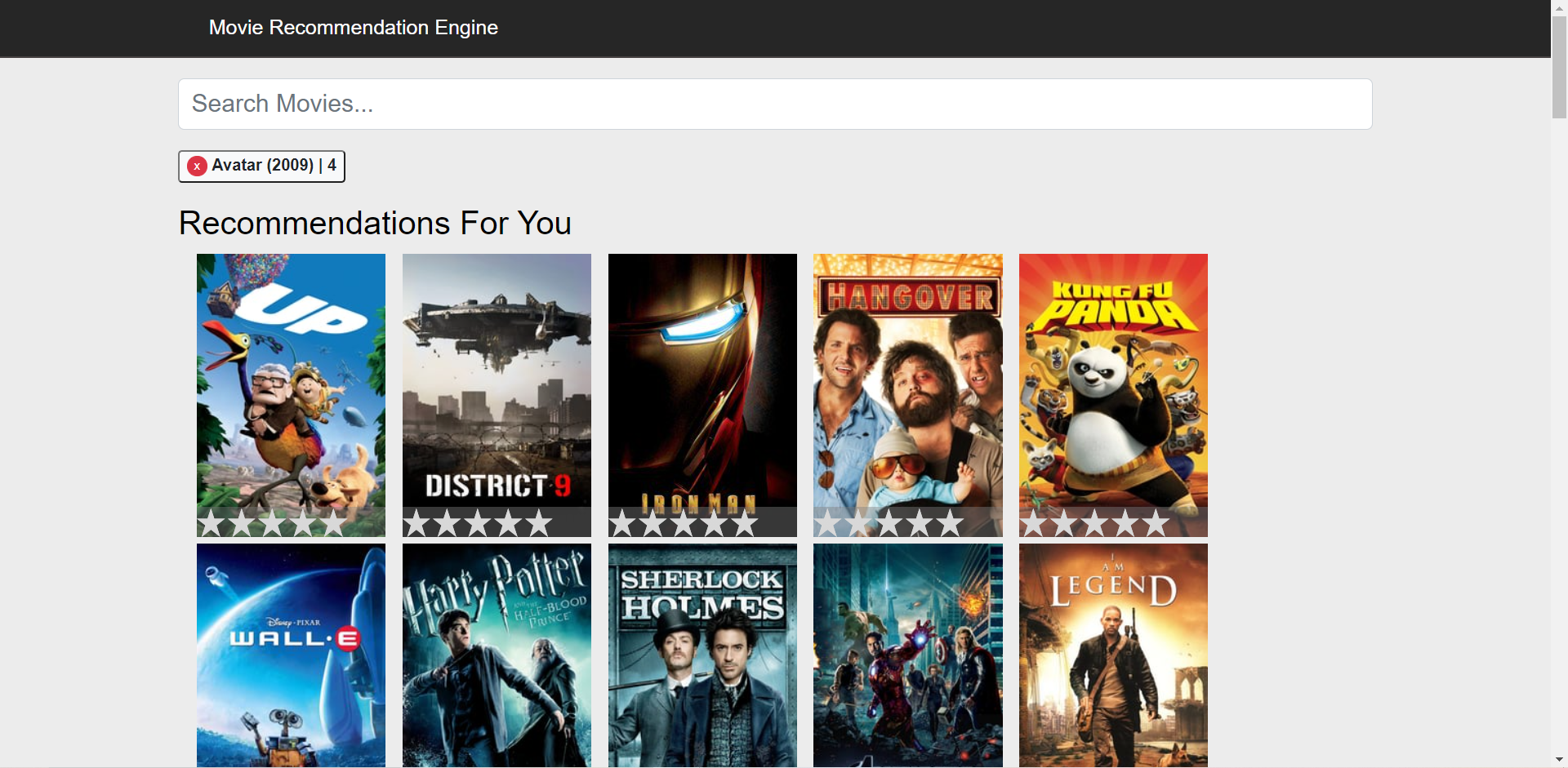This screenshot has width=1568, height=768.
Task: Rate Kung Fu Panda one star
Action: 1034,522
